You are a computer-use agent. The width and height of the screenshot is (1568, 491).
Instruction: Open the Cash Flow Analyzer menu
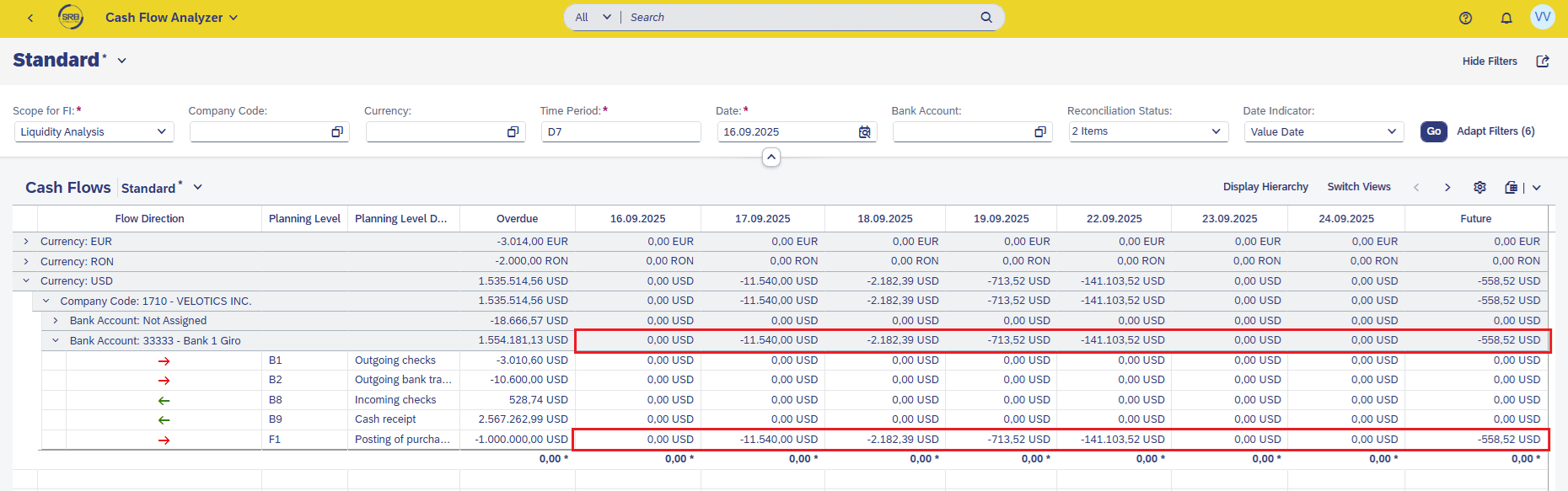(171, 18)
